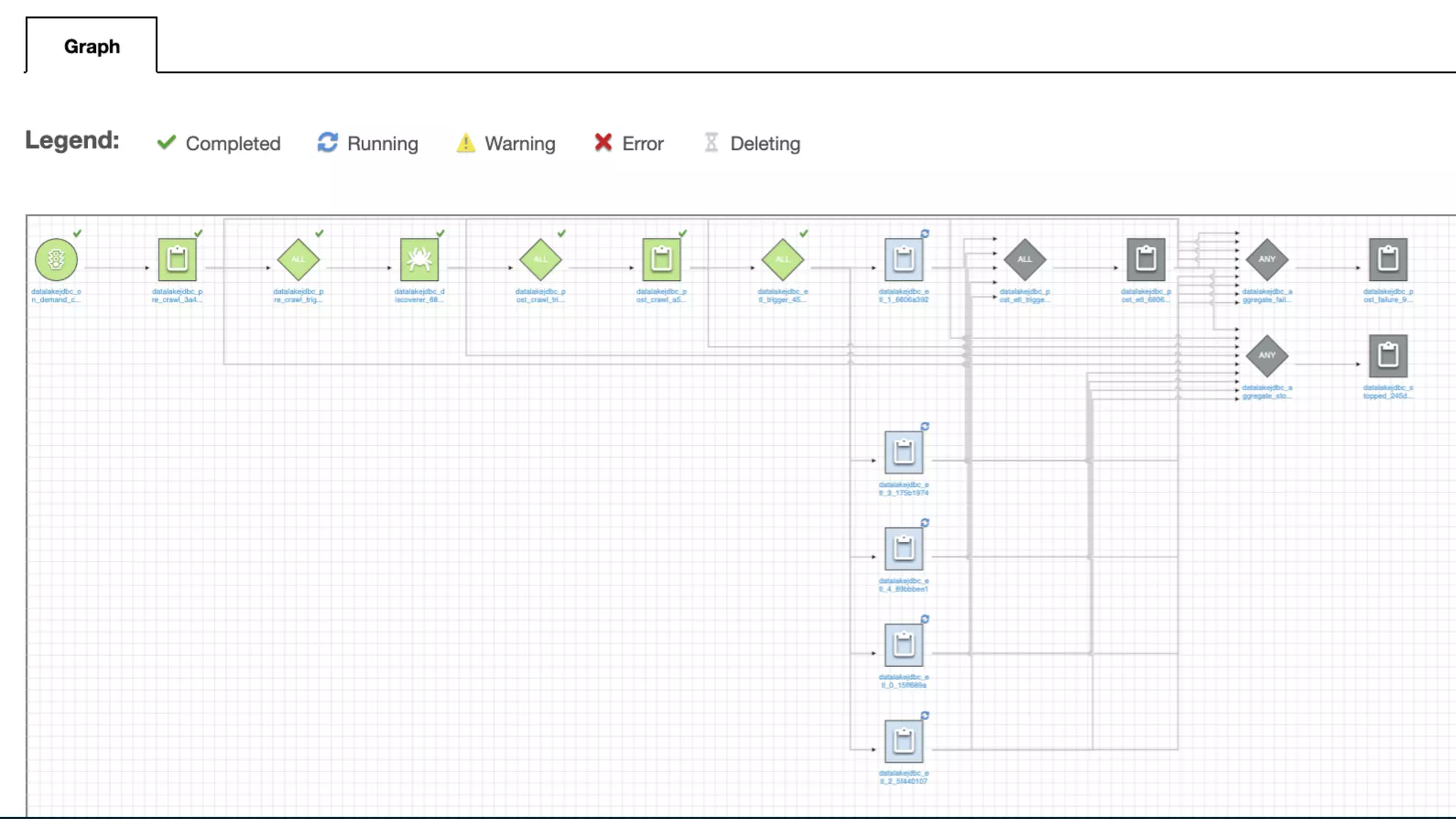Open the Graph tab
Viewport: 1456px width, 819px height.
point(92,46)
